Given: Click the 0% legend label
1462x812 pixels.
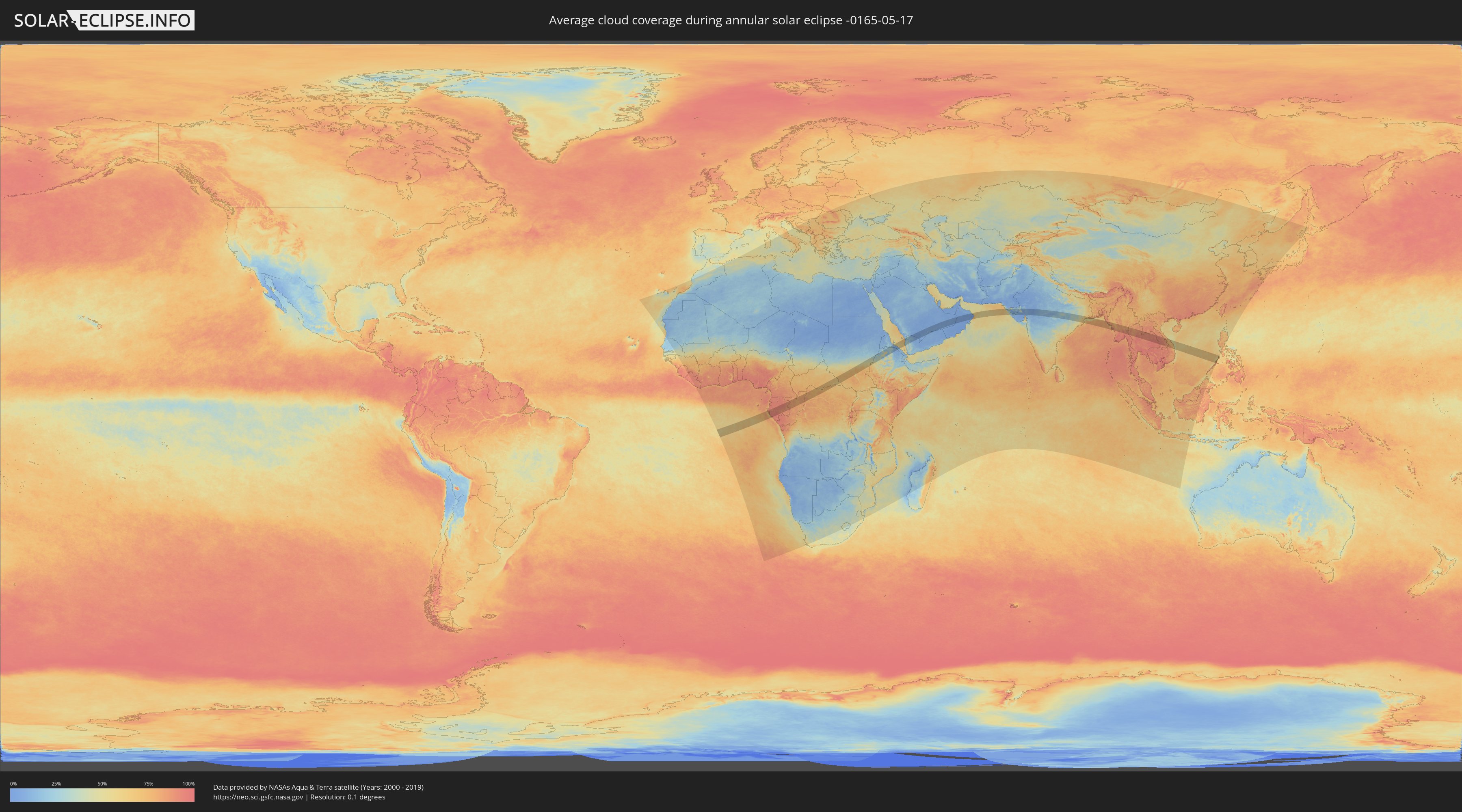Looking at the screenshot, I should point(13,784).
